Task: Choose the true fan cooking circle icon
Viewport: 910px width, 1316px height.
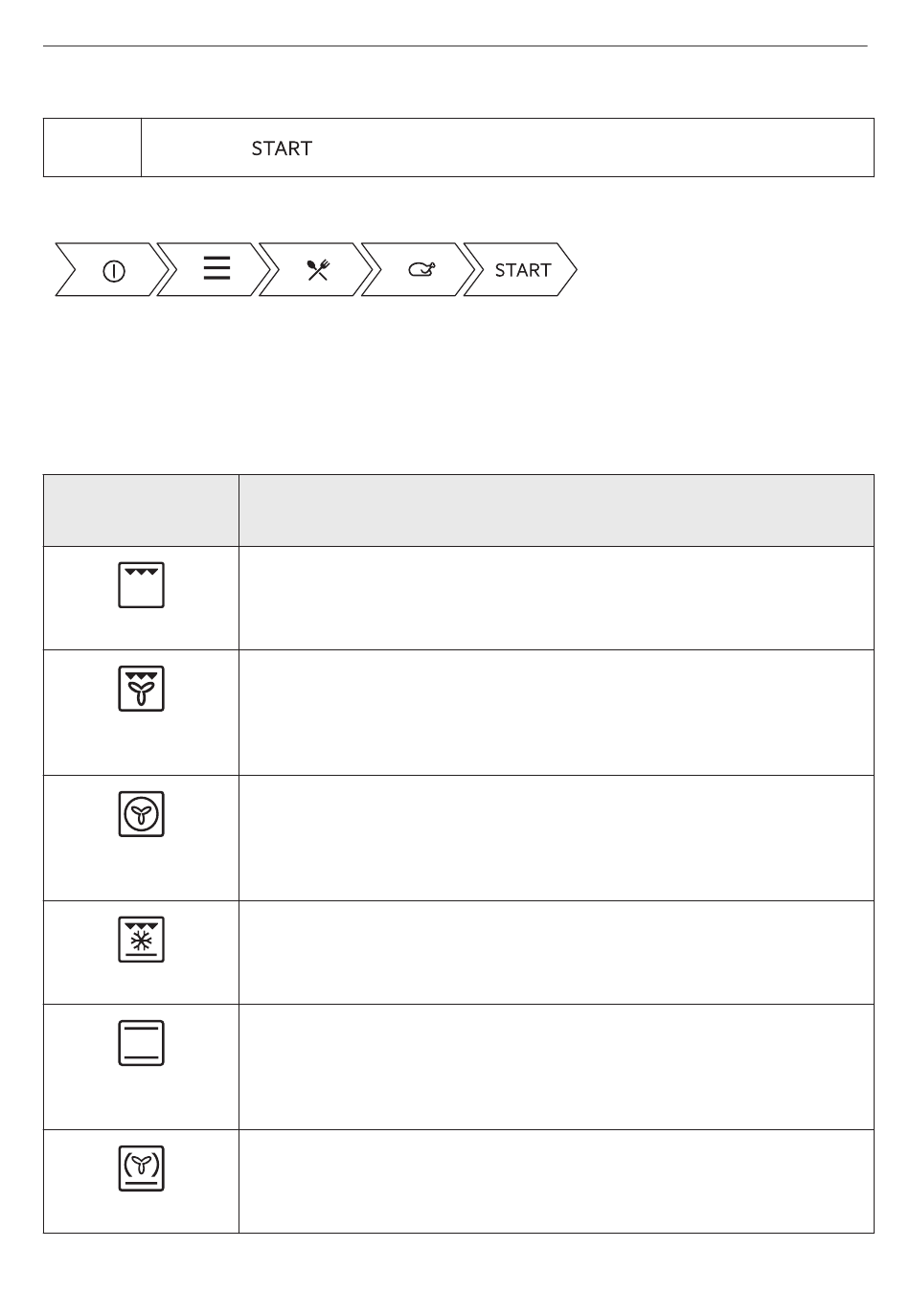Action: click(x=142, y=814)
